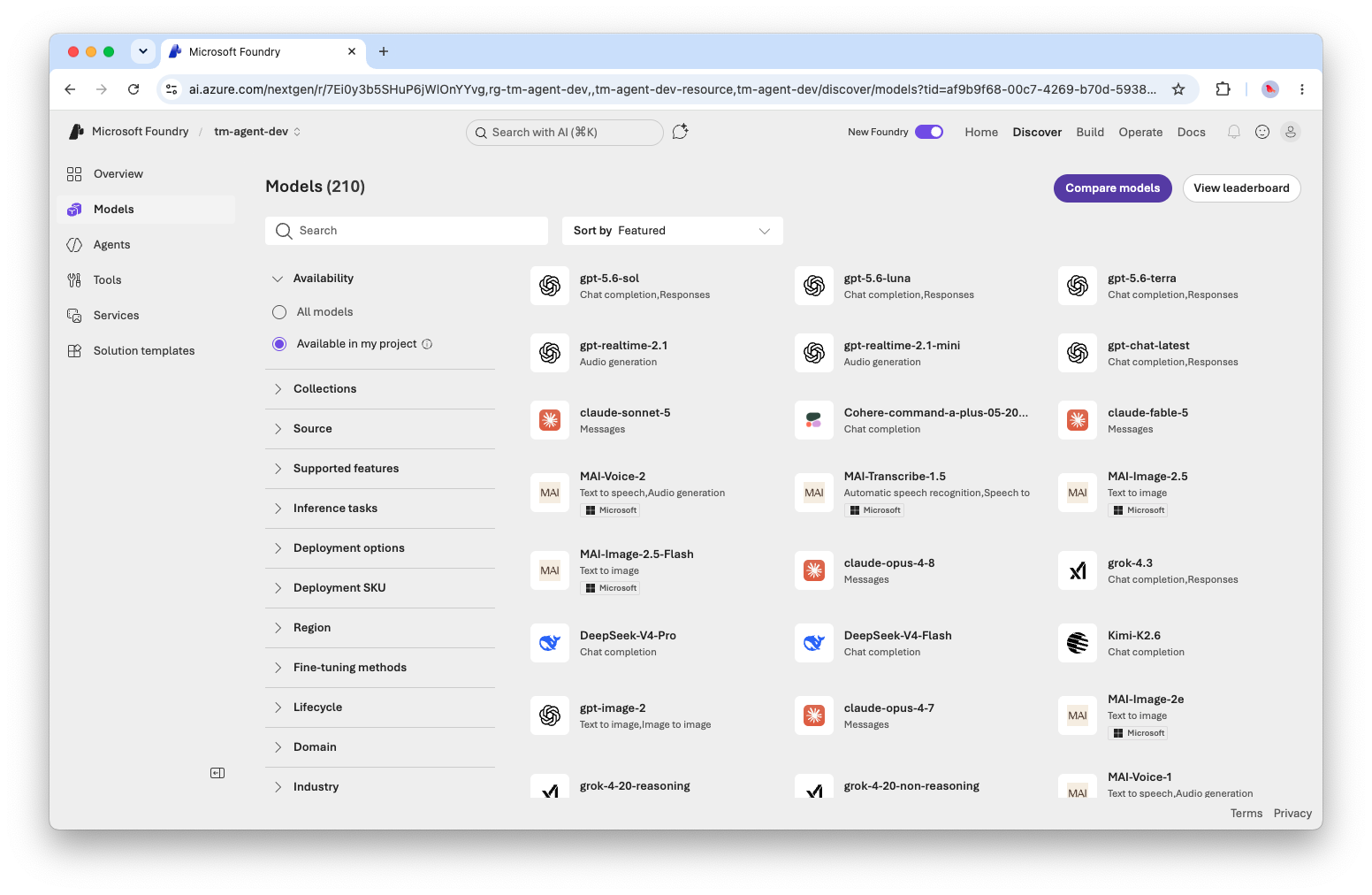Open the claude-sonnet-5 model icon
The image size is (1372, 895).
pyautogui.click(x=550, y=420)
